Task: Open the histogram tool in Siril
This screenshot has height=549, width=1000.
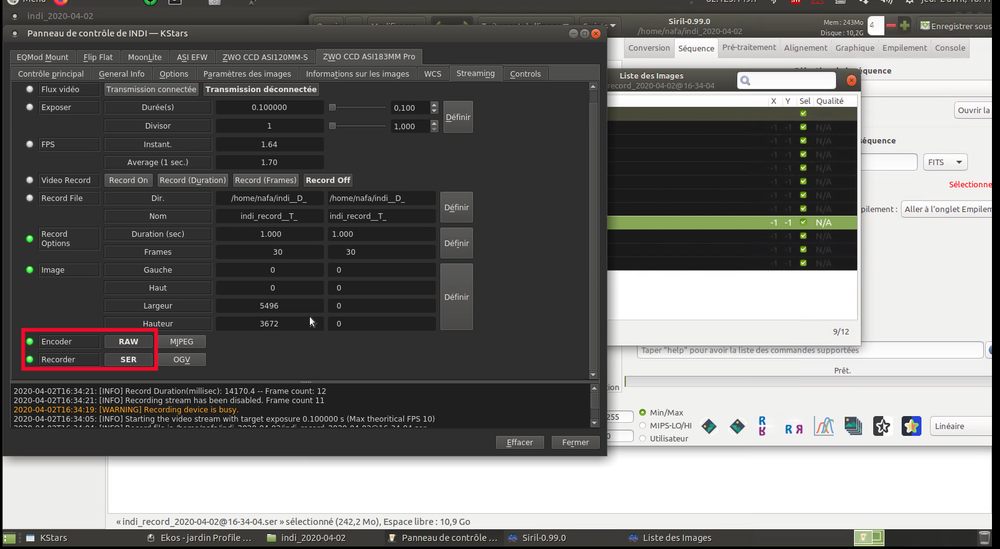Action: tap(824, 426)
